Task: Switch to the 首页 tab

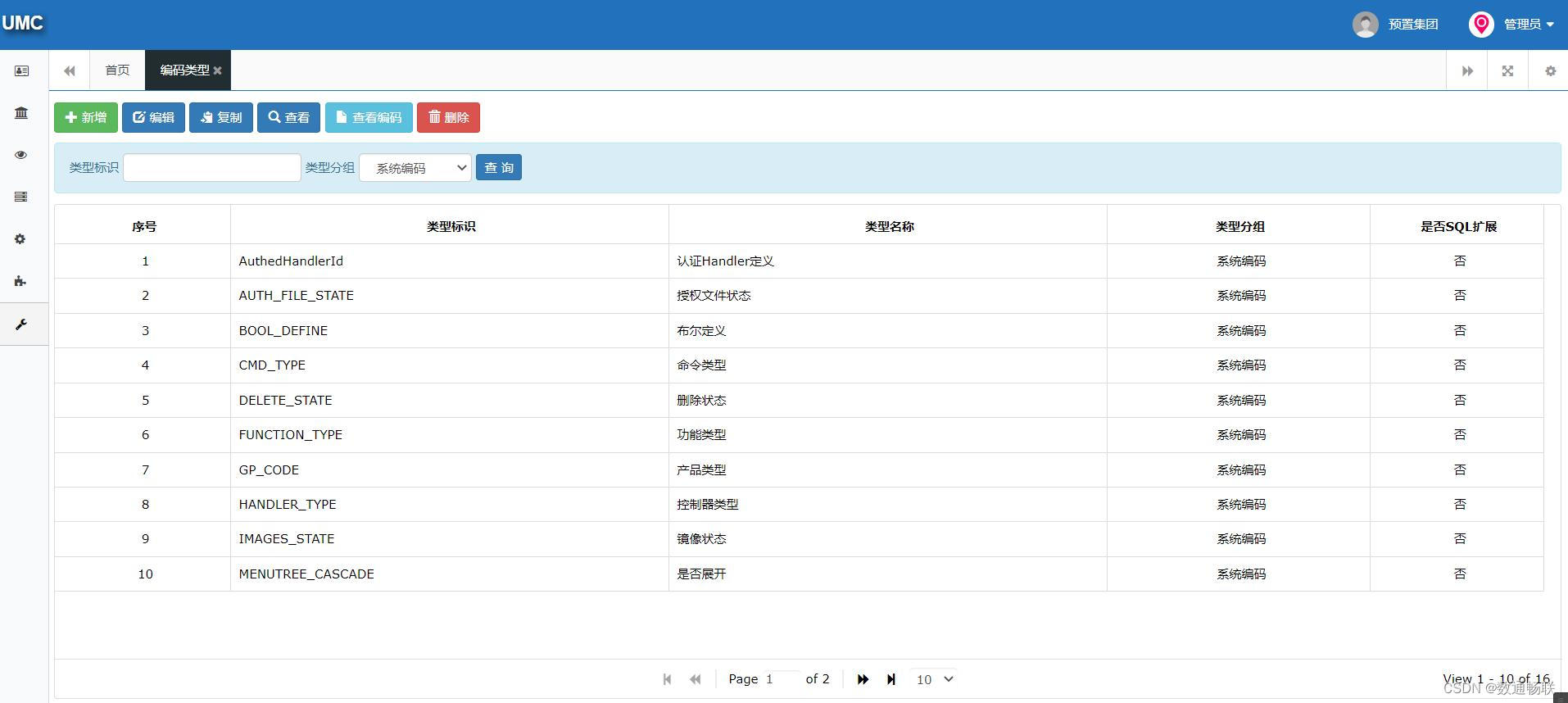Action: click(x=117, y=70)
